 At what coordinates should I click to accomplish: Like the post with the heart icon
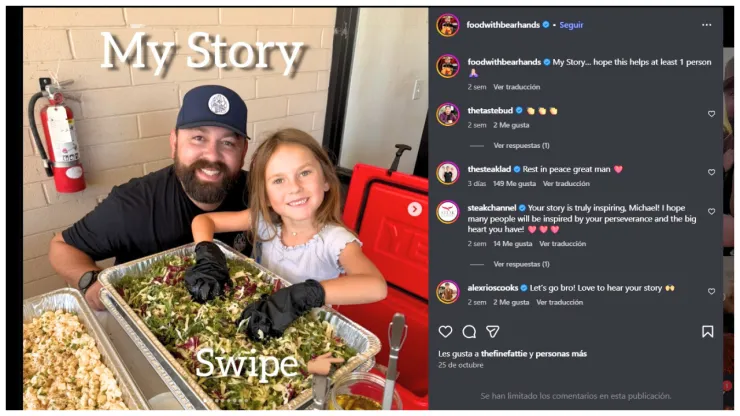[x=445, y=331]
